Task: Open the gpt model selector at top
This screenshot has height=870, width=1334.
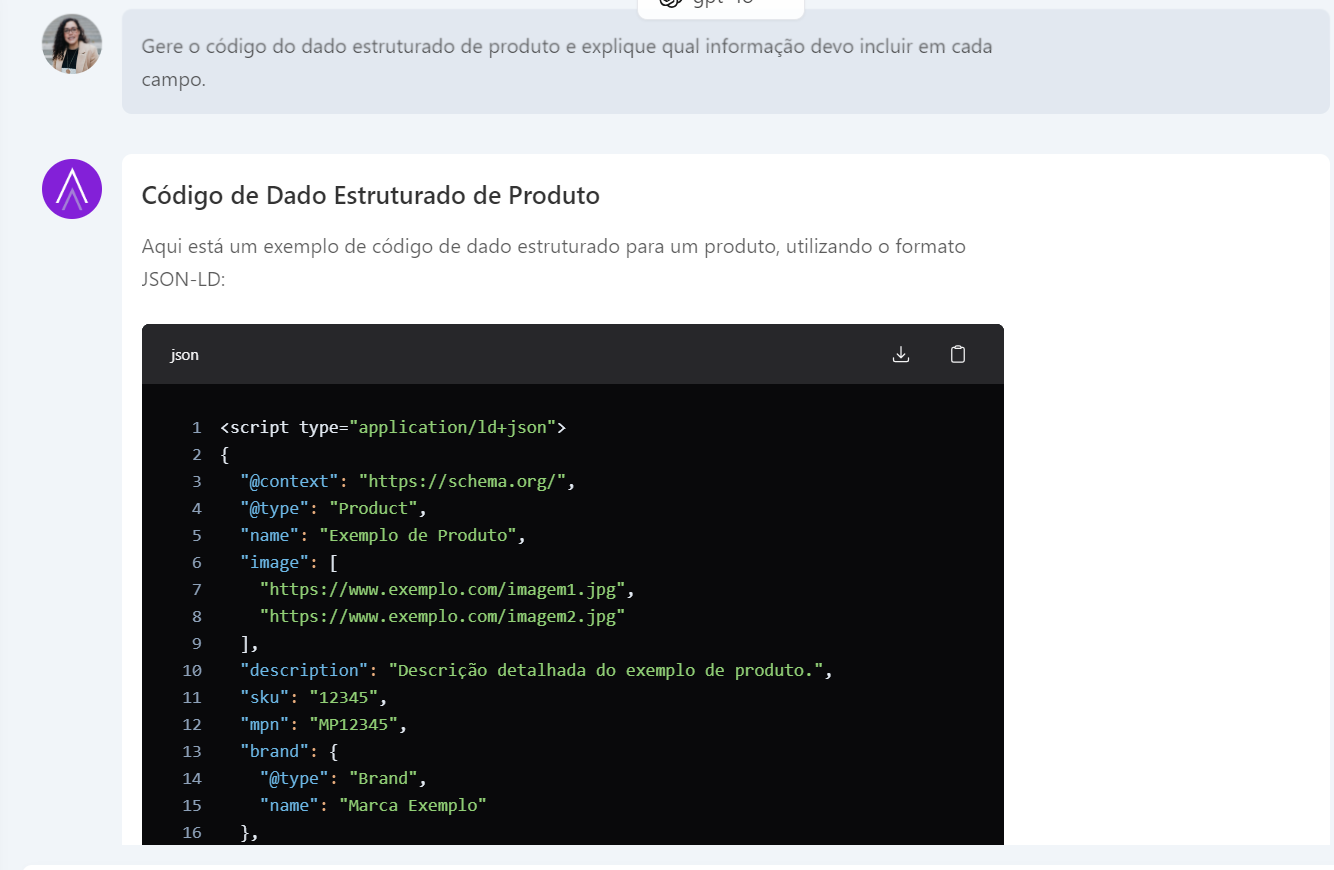Action: tap(720, 4)
